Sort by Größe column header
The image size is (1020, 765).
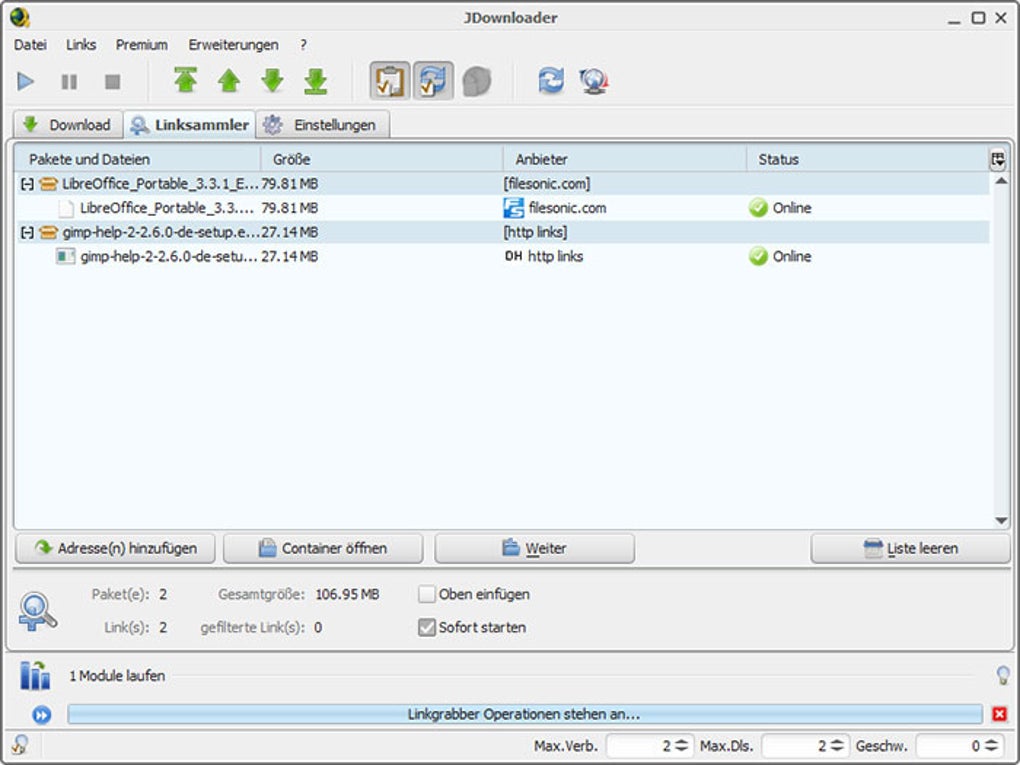[x=382, y=159]
